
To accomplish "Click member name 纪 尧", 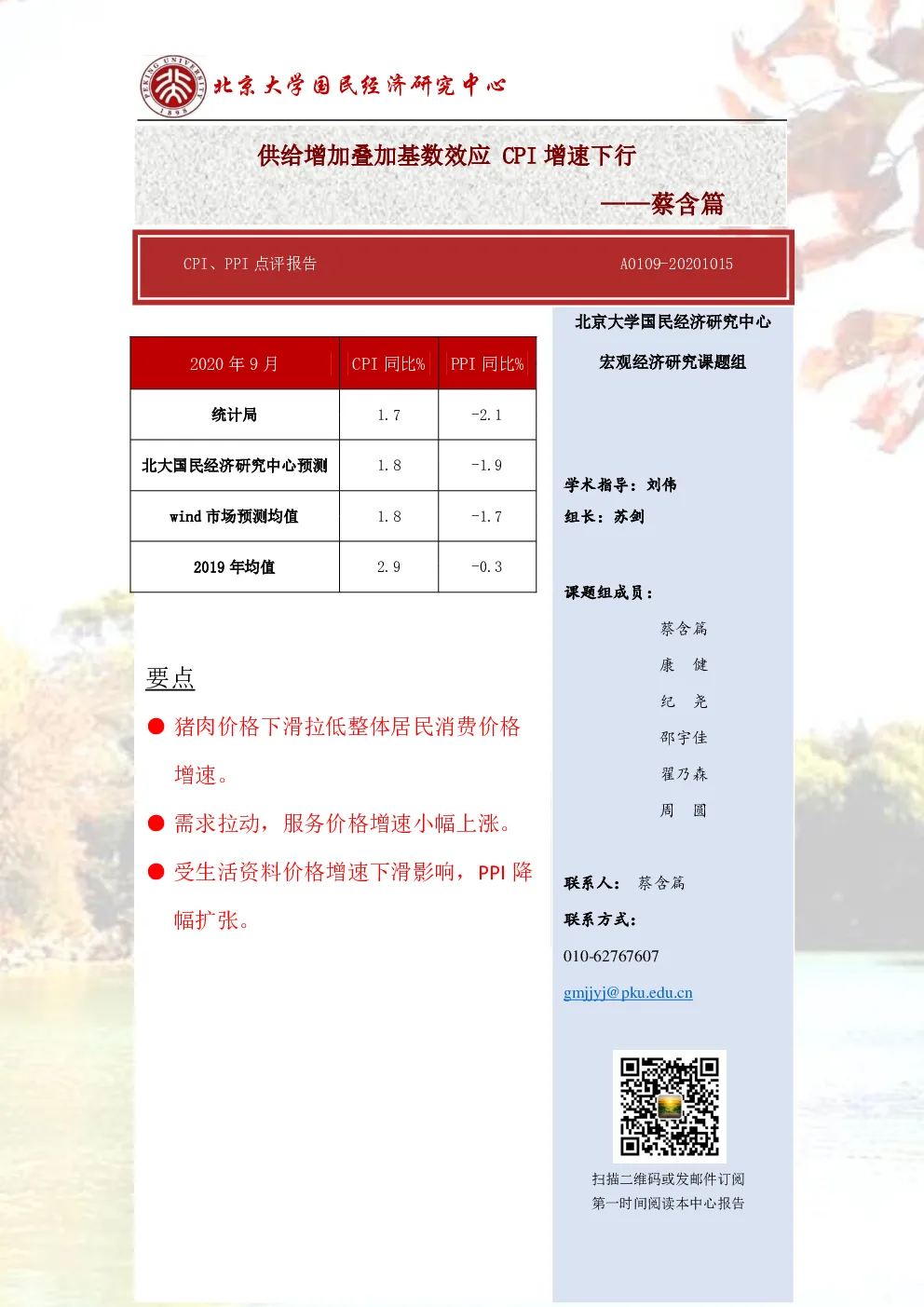I will (x=684, y=701).
